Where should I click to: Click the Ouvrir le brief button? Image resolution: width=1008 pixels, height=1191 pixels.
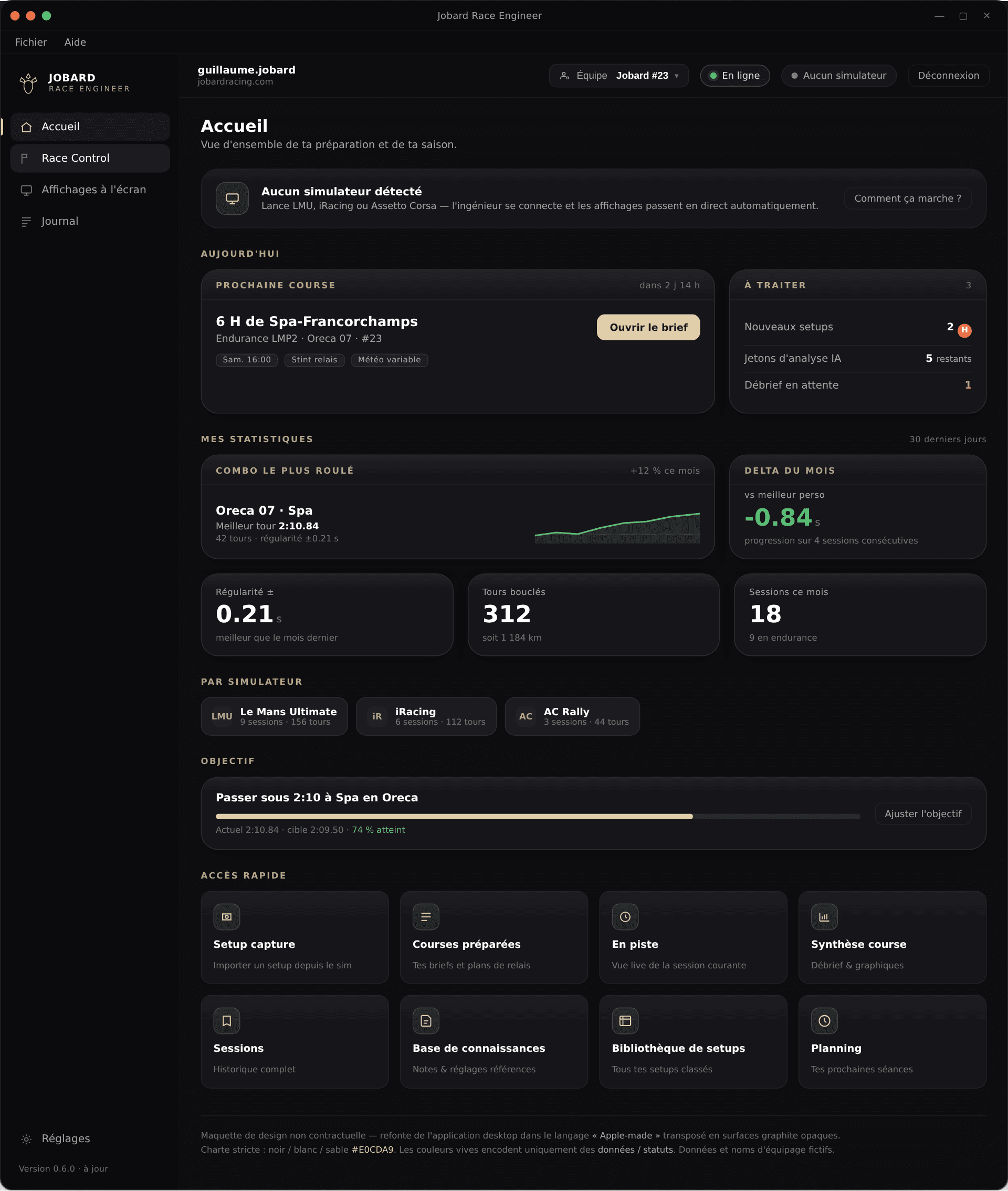click(x=648, y=328)
